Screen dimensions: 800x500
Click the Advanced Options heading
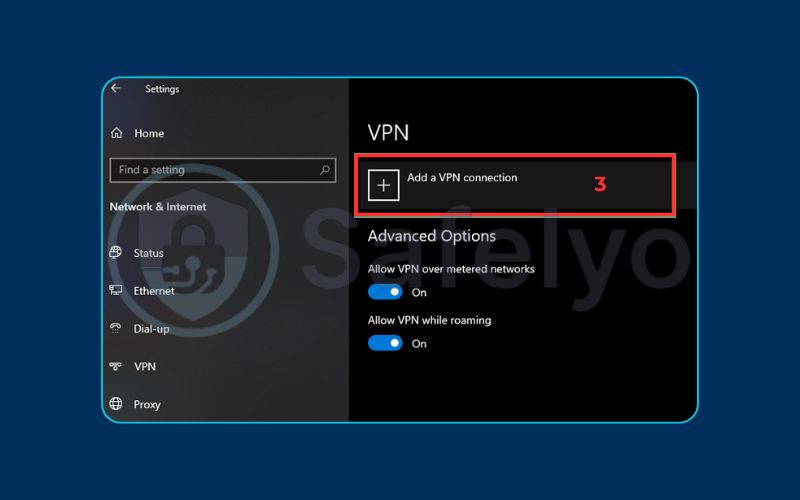coord(432,236)
